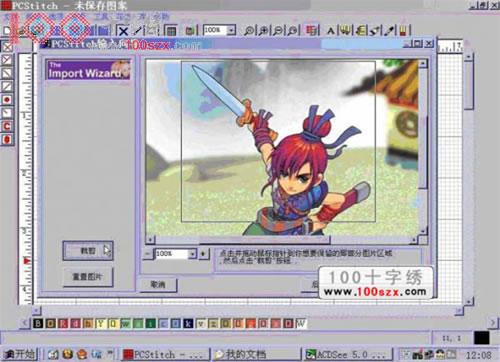Click the 取消 cancel button
Screen dimensions: 500x362
pyautogui.click(x=158, y=284)
